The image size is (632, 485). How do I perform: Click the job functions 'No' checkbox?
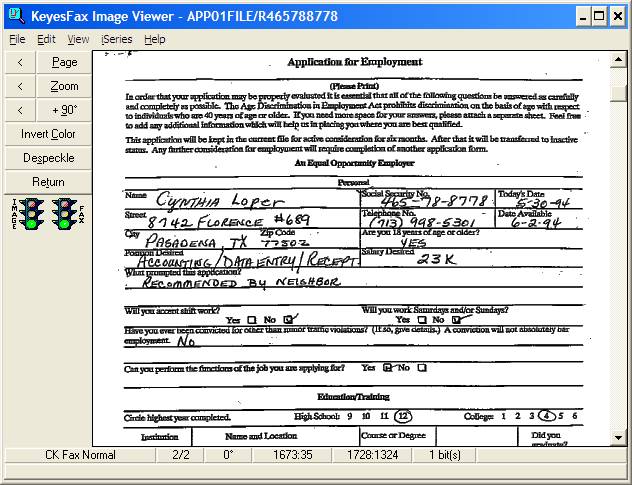coord(422,368)
